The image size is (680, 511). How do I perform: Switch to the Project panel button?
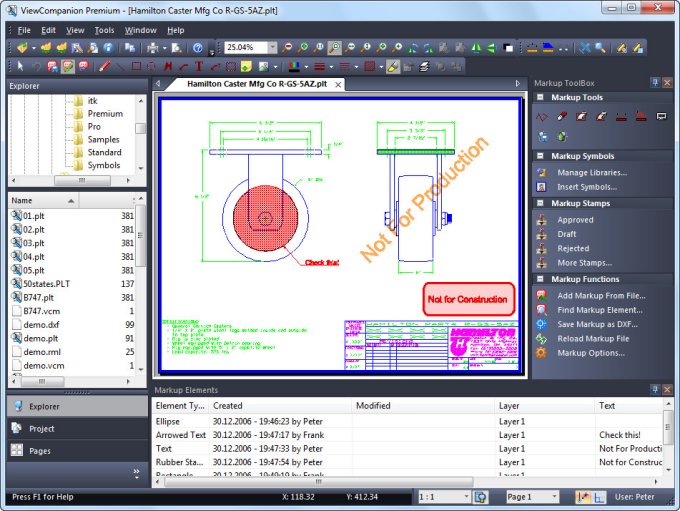[x=42, y=428]
